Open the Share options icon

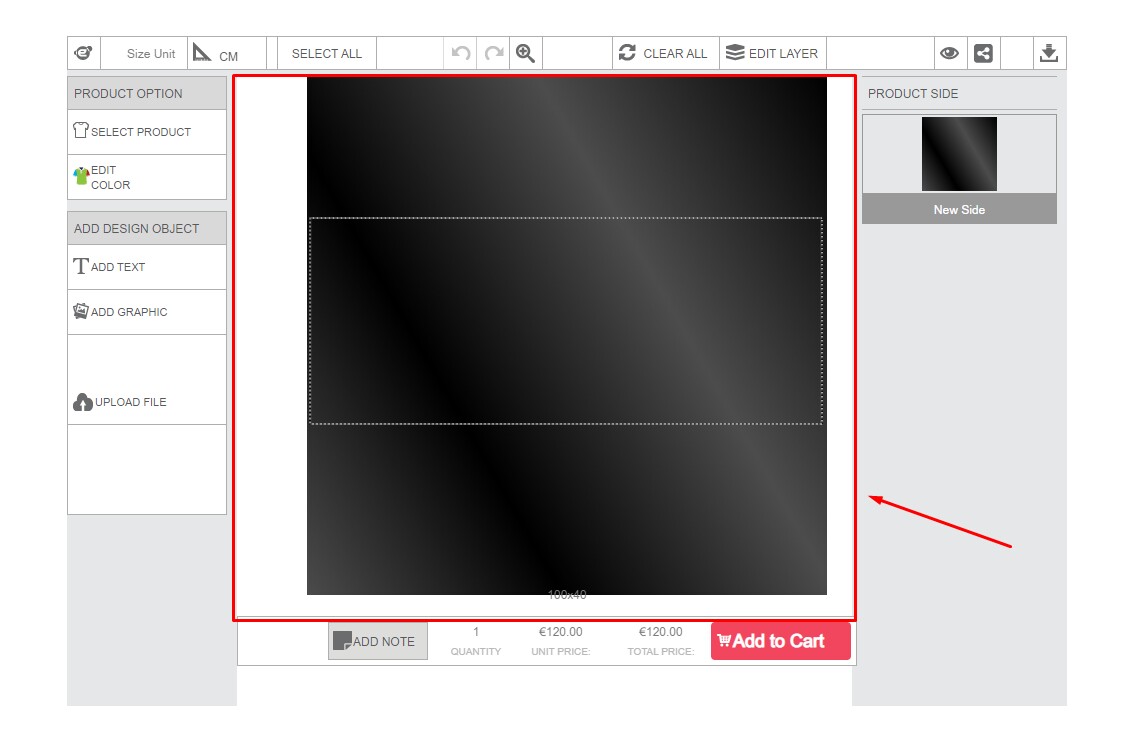pos(982,52)
